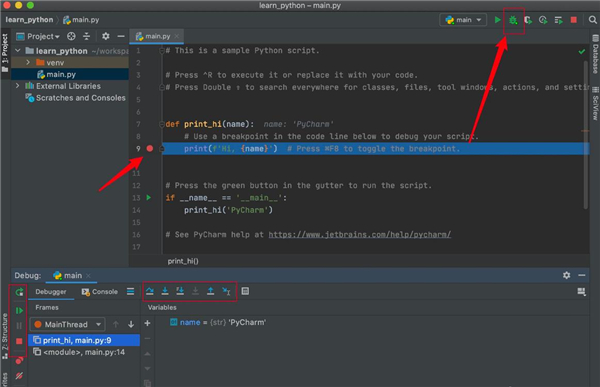Image resolution: width=600 pixels, height=387 pixels.
Task: Restore debug layout icon
Action: [x=581, y=292]
